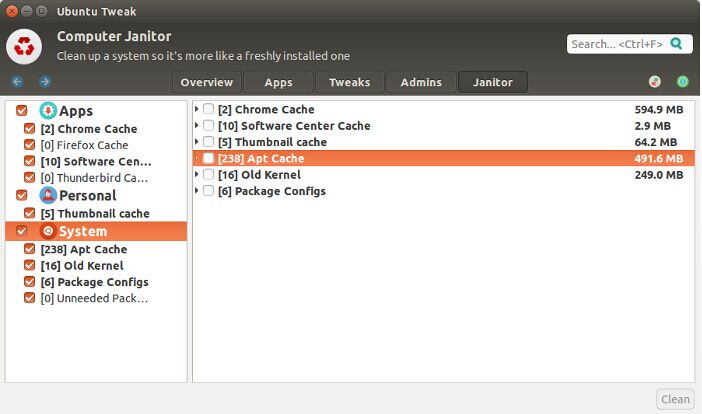
Task: Uncheck Old Kernel in the sidebar
Action: pos(30,265)
